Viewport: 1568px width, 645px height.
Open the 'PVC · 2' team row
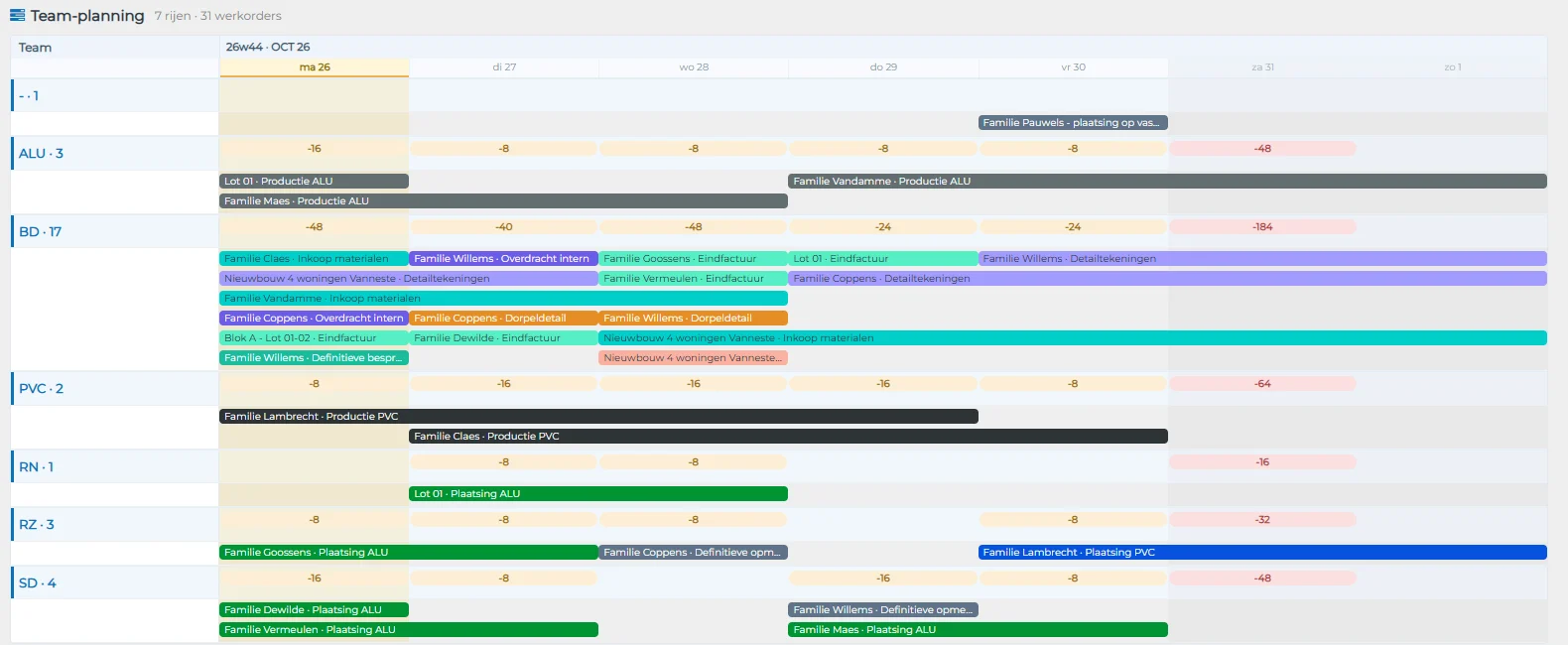[x=114, y=388]
